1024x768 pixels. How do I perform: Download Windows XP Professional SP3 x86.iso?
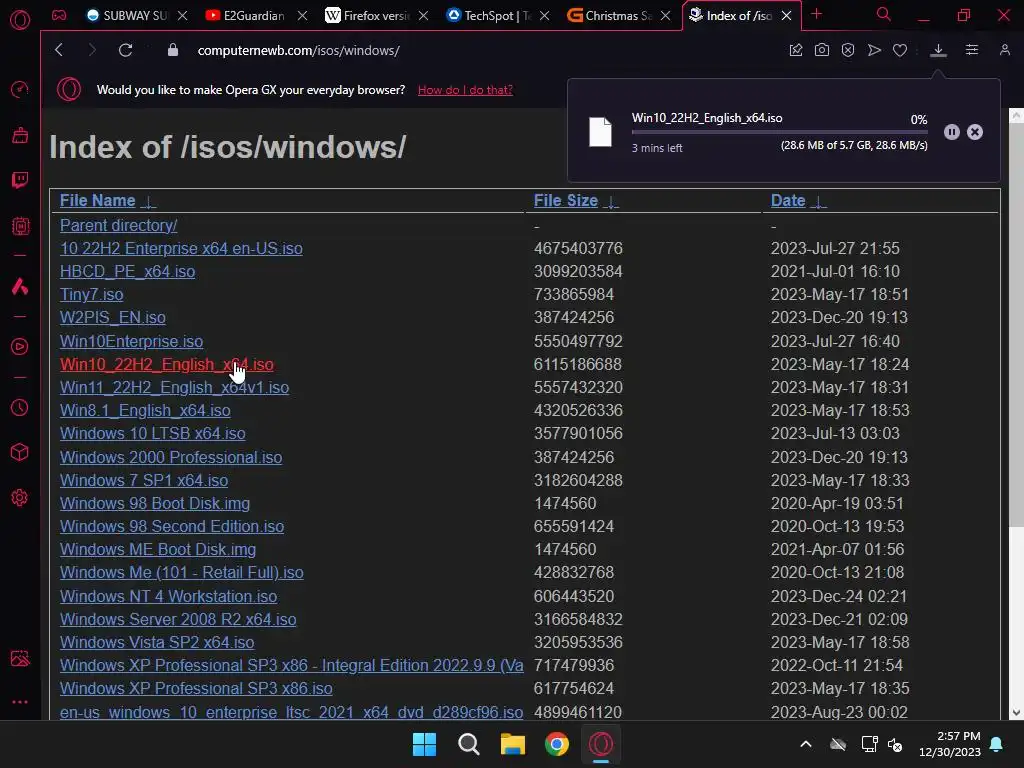(x=196, y=688)
